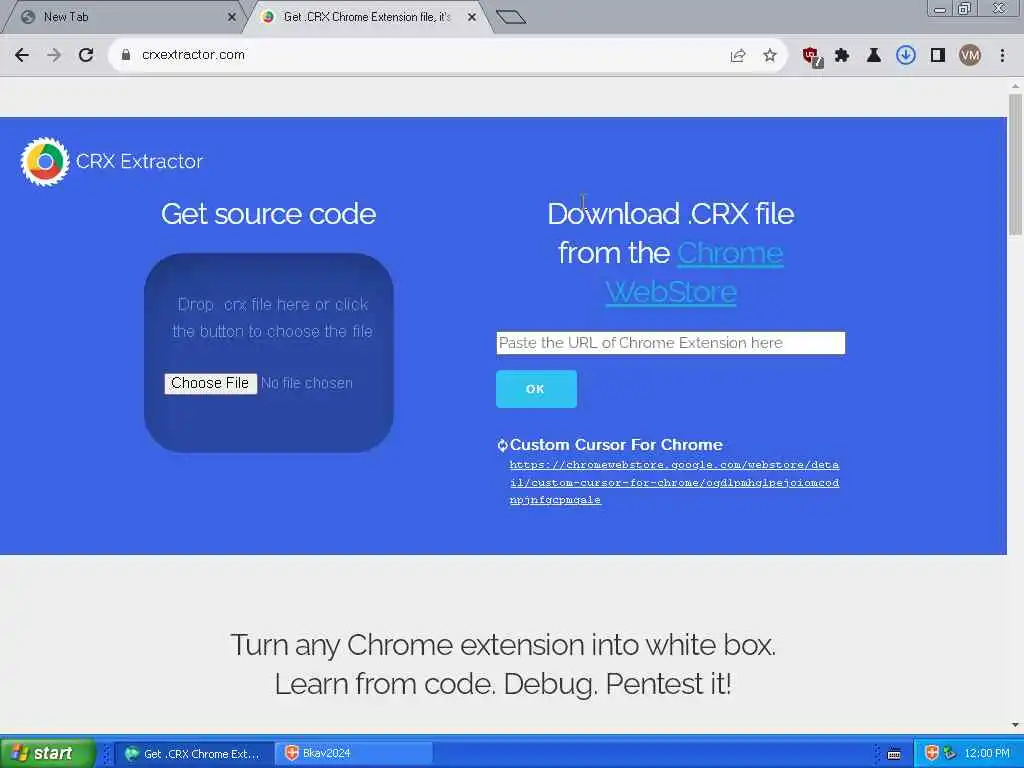This screenshot has width=1024, height=768.
Task: Select the Bkav2024 taskbar item
Action: 353,754
